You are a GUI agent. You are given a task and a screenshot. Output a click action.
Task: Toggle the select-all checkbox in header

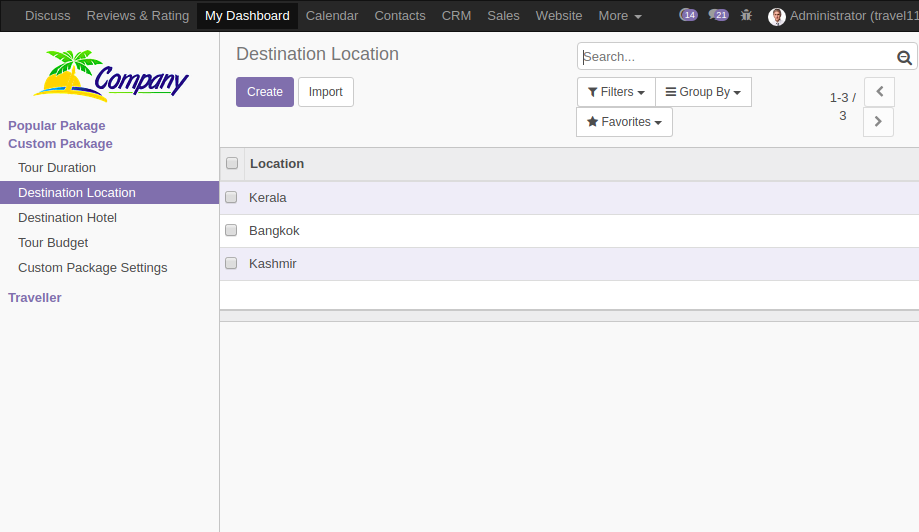(x=232, y=163)
